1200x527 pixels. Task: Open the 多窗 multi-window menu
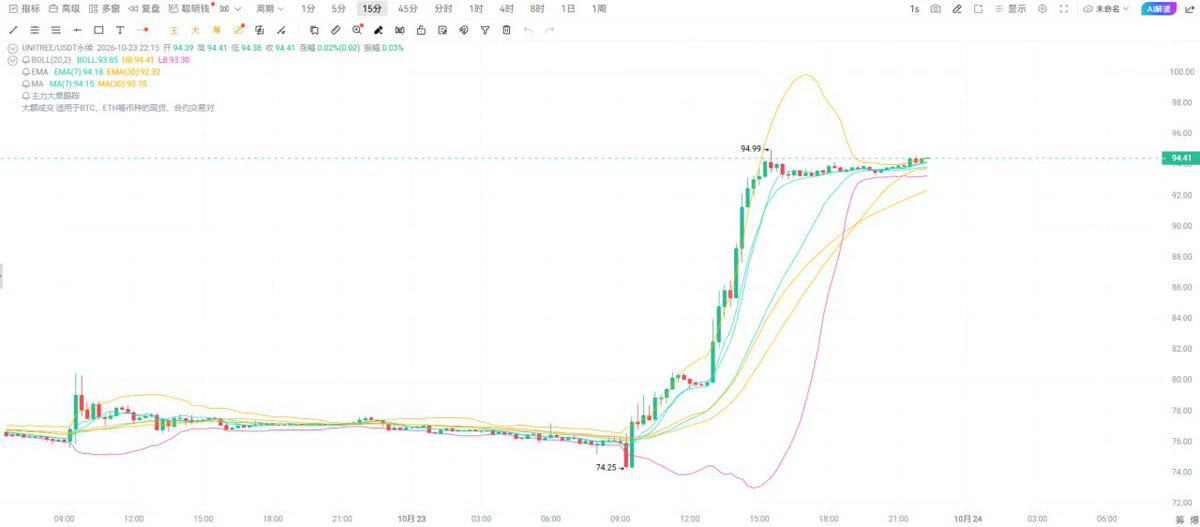coord(104,8)
